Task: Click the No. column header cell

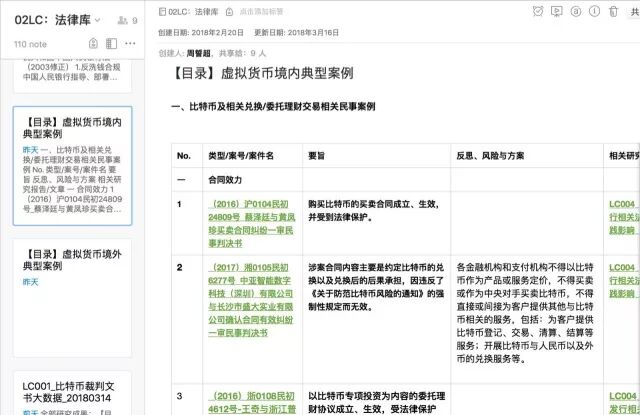Action: [187, 155]
